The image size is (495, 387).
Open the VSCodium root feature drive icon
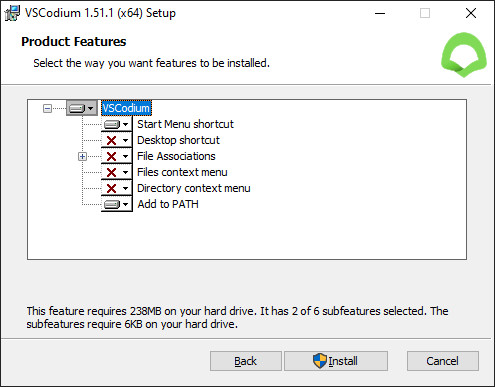click(x=77, y=109)
